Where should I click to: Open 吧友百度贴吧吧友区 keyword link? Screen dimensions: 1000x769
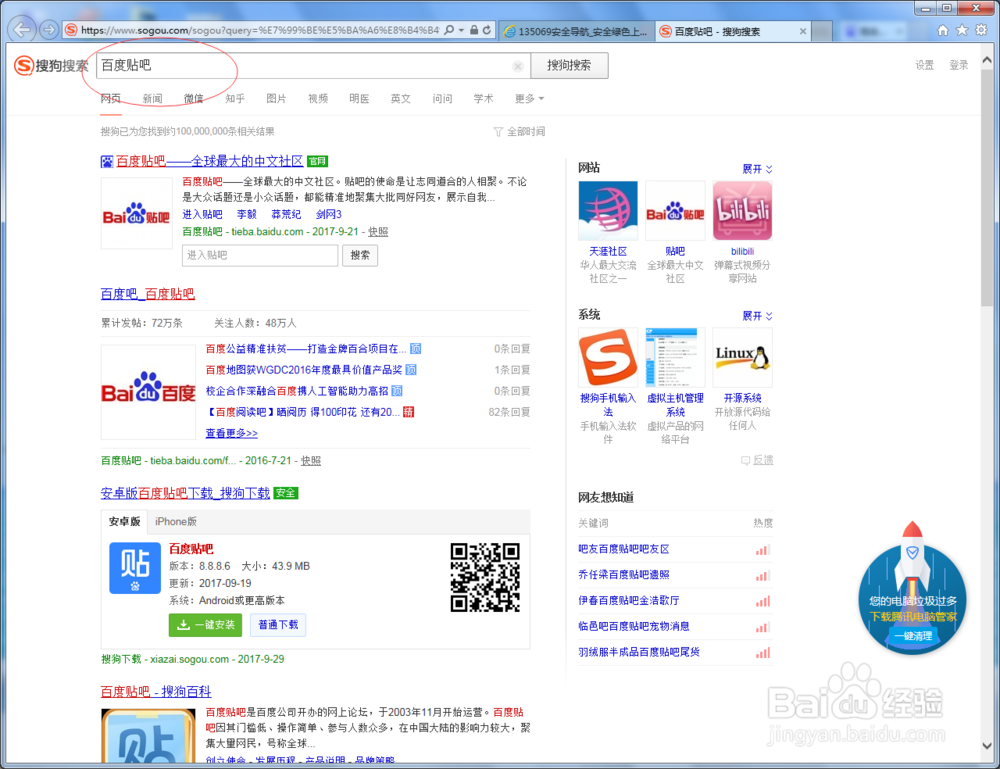click(624, 549)
